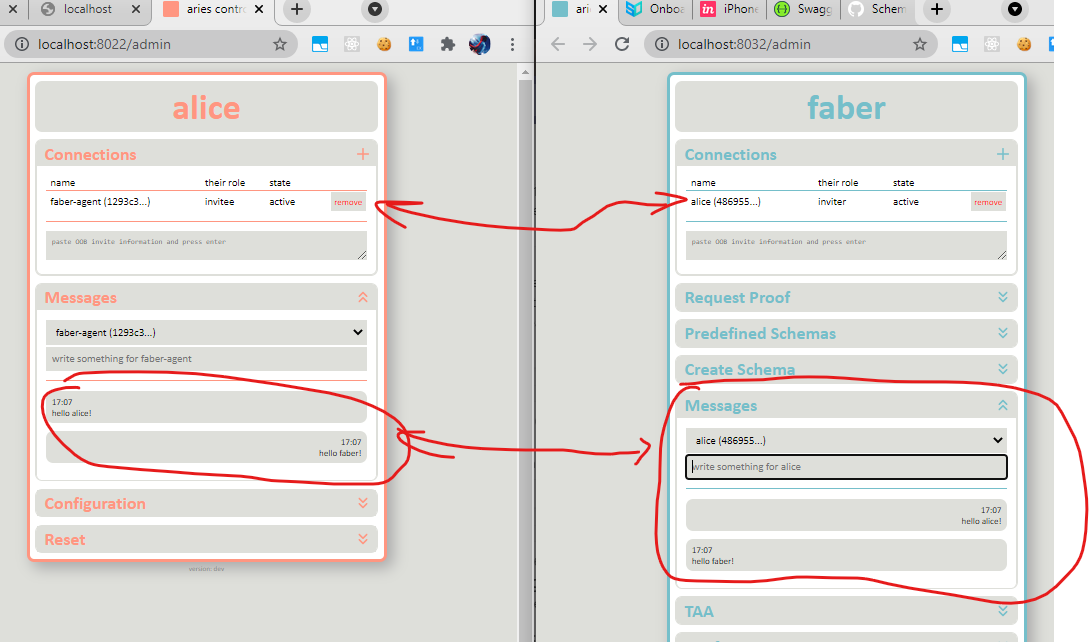View site info for localhost:8032
The height and width of the screenshot is (642, 1089).
(x=662, y=44)
